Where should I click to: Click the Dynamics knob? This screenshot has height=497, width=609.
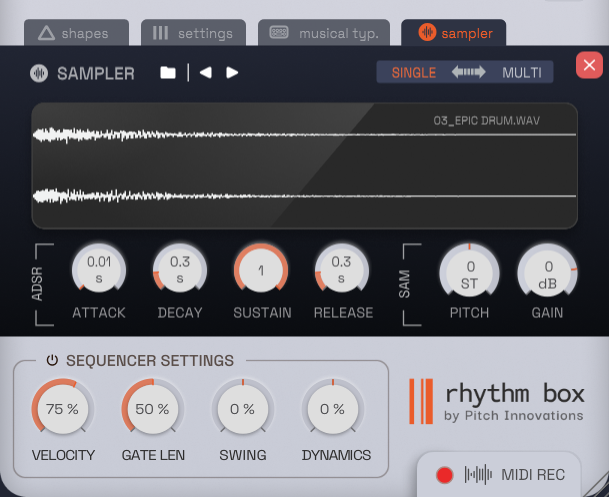332,408
